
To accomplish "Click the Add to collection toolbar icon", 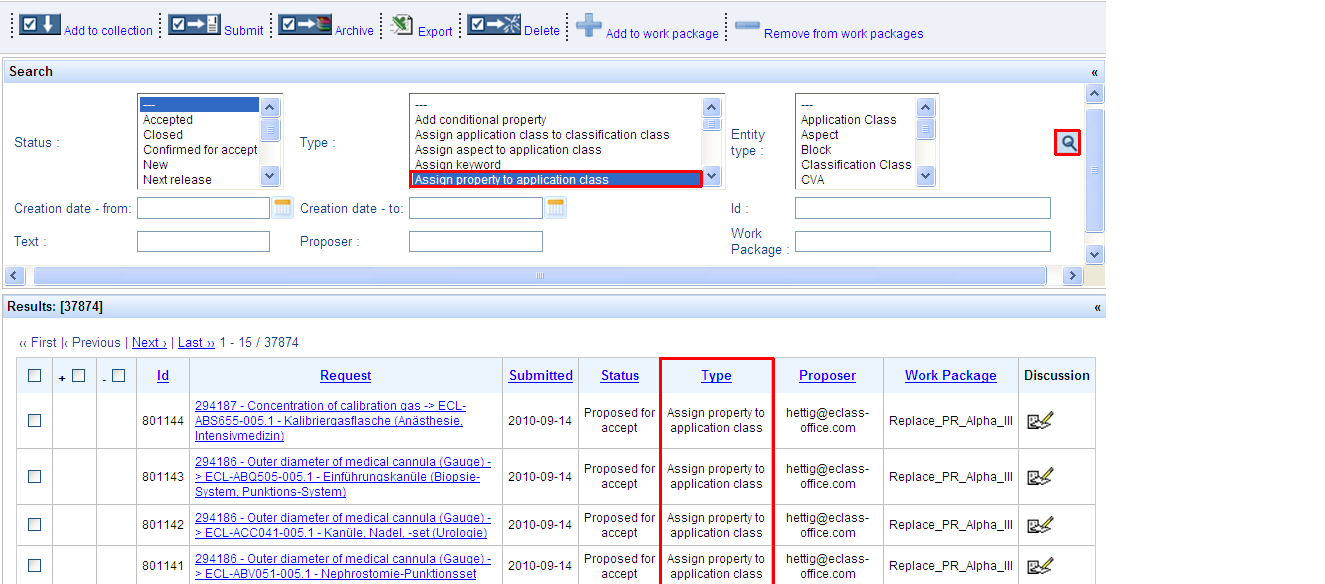I will 40,25.
